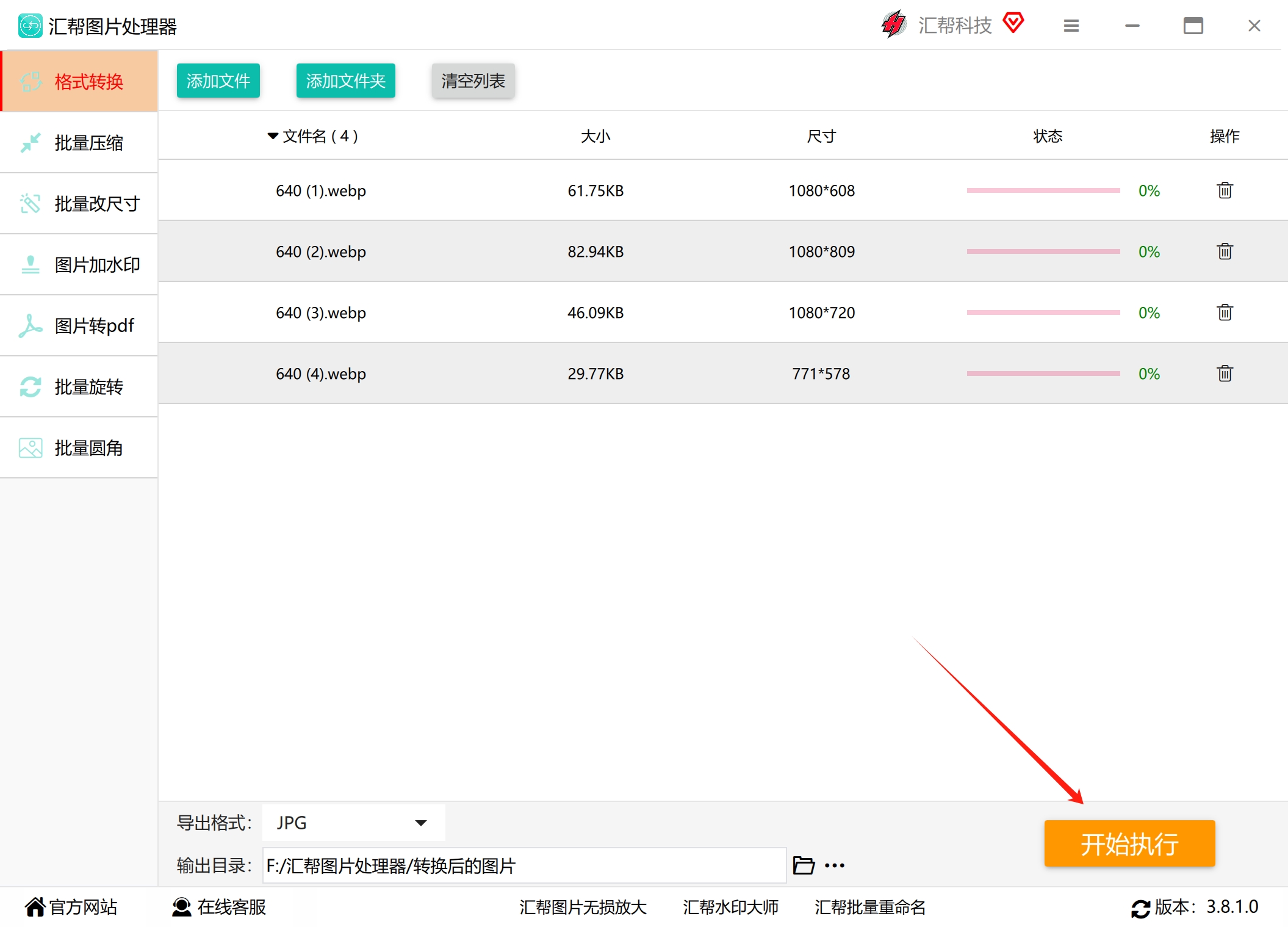Image resolution: width=1288 pixels, height=927 pixels.
Task: Select the 图片转pdf tab
Action: point(79,325)
